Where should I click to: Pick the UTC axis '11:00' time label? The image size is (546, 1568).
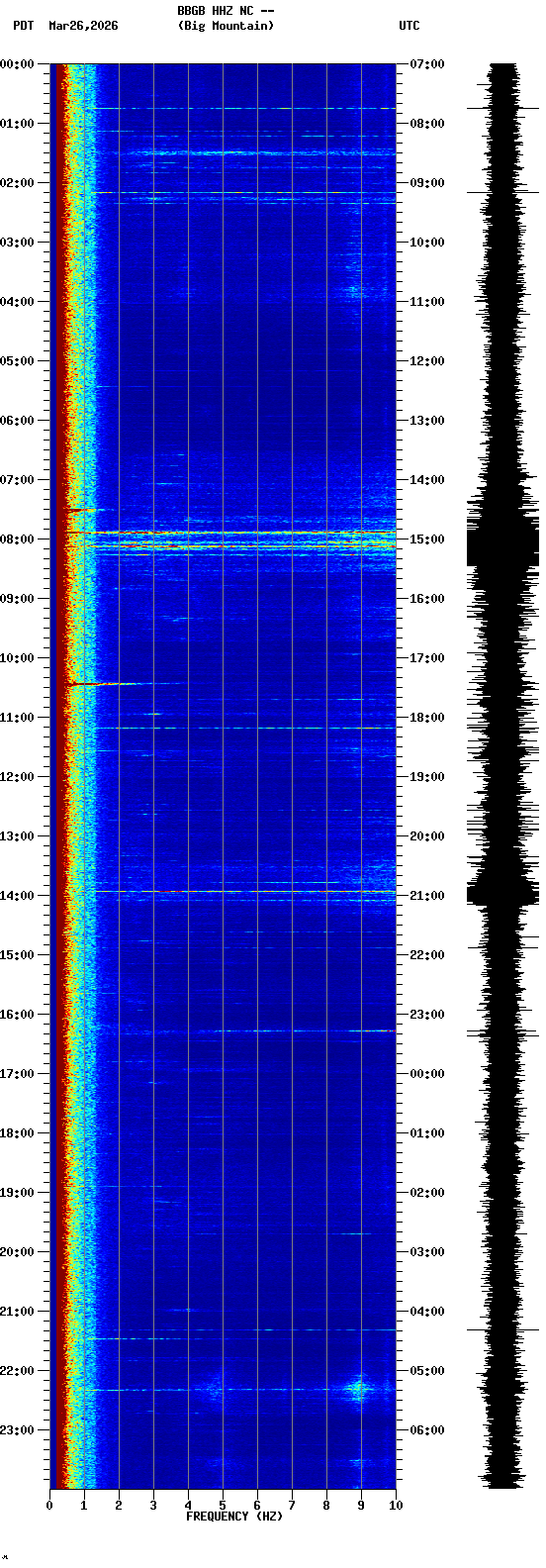coord(427,302)
